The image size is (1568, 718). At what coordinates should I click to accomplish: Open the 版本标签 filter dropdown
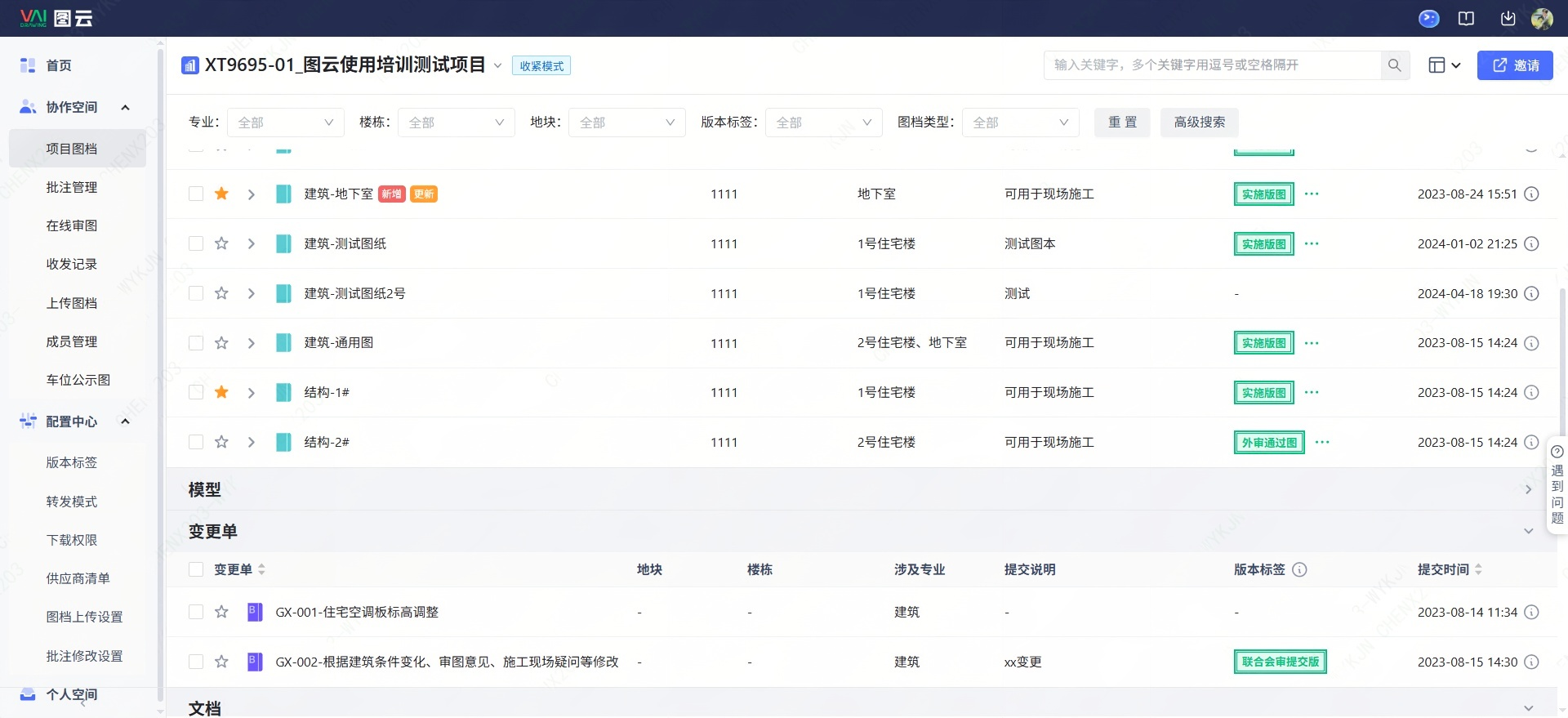(x=823, y=123)
